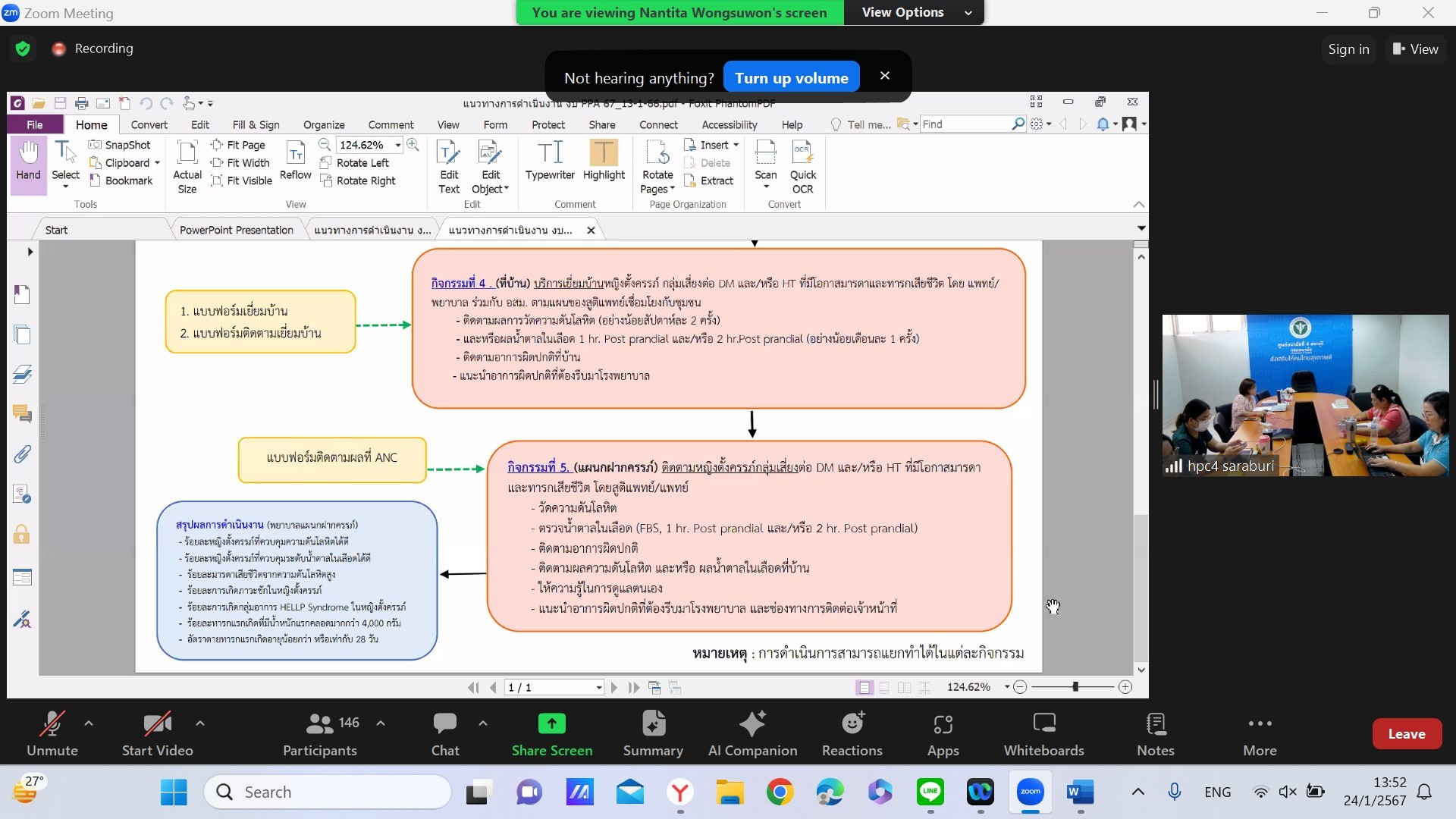
Task: Click Fit Page view option
Action: (x=238, y=145)
